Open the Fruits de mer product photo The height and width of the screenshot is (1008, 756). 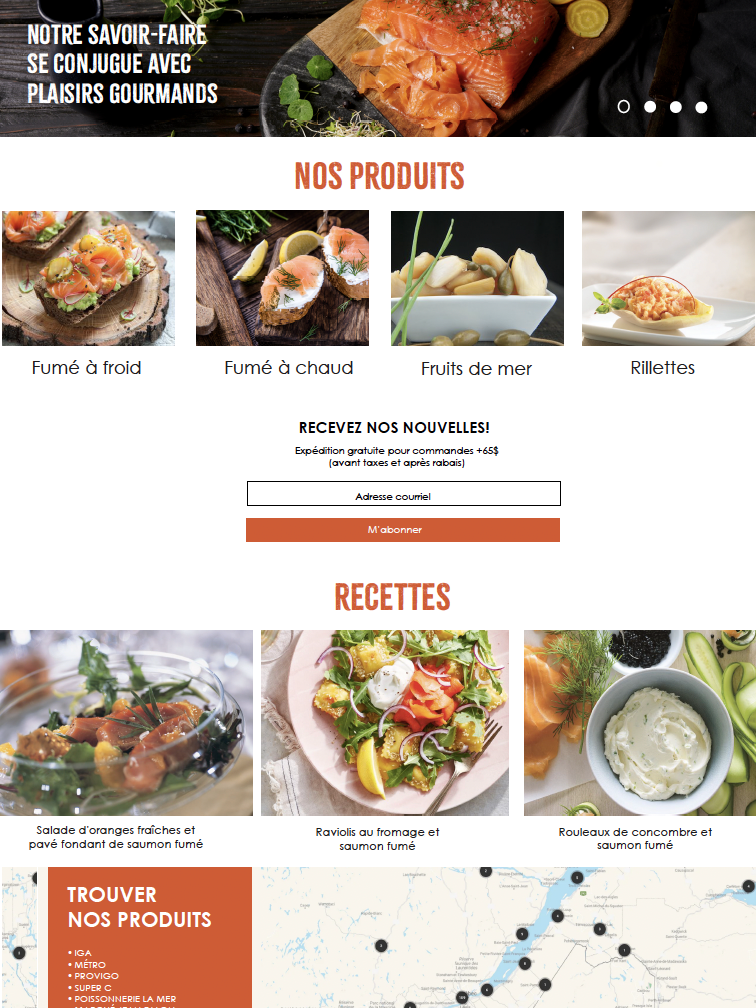[477, 278]
